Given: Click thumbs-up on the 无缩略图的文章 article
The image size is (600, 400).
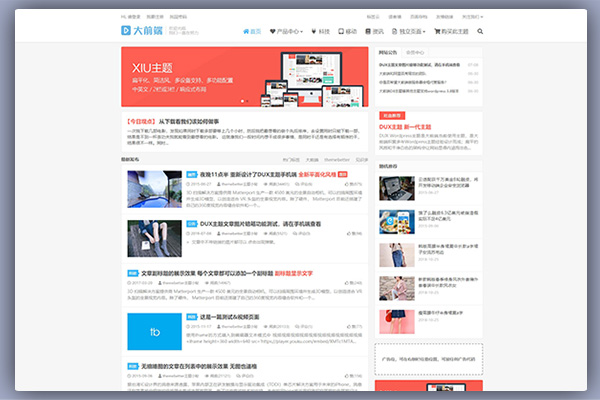Looking at the screenshot, I should [x=353, y=376].
